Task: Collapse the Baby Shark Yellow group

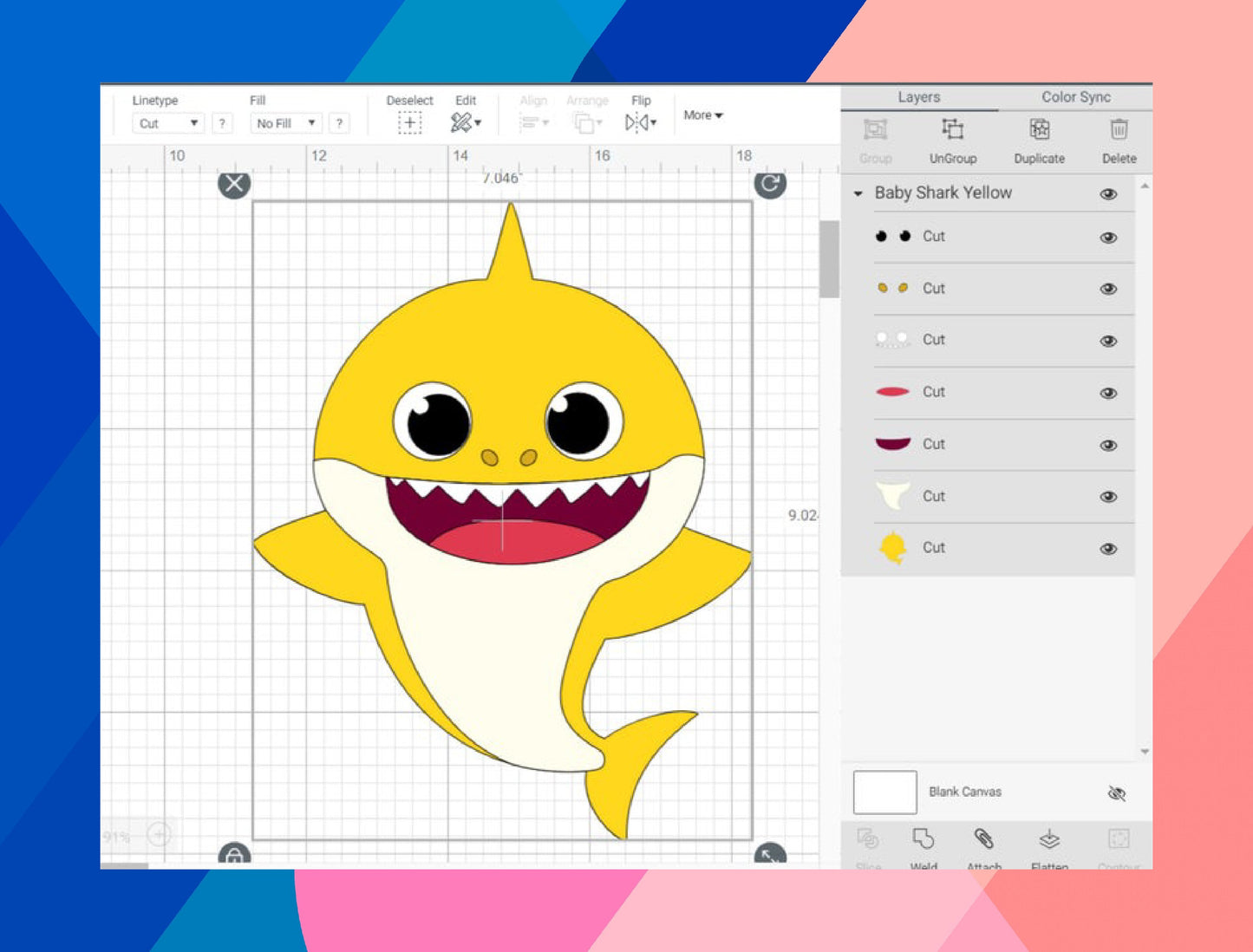Action: click(859, 194)
